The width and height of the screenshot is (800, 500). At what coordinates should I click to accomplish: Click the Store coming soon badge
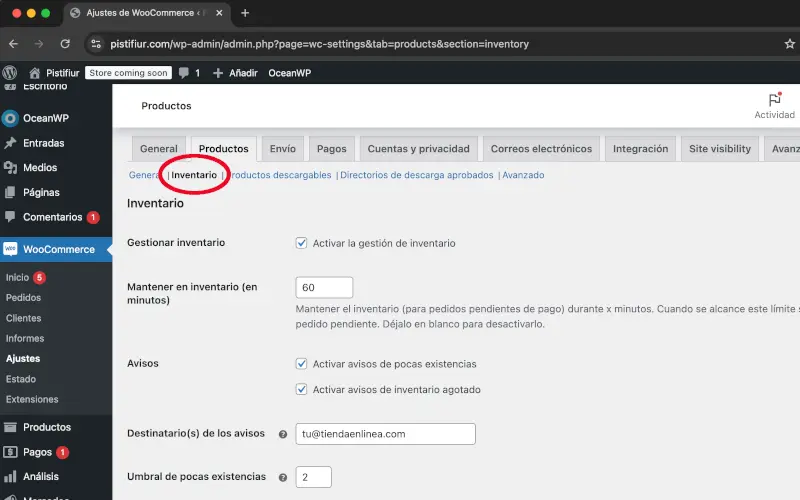[x=128, y=73]
